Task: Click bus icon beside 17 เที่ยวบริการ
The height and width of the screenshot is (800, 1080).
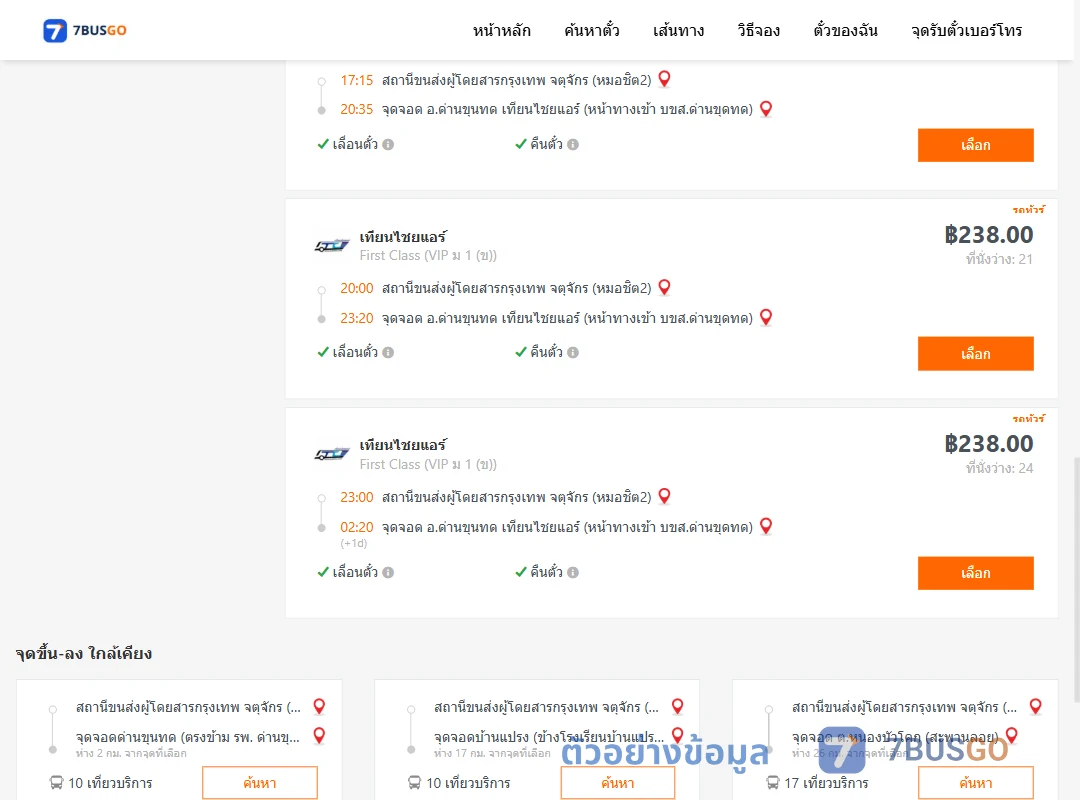Action: click(x=773, y=783)
